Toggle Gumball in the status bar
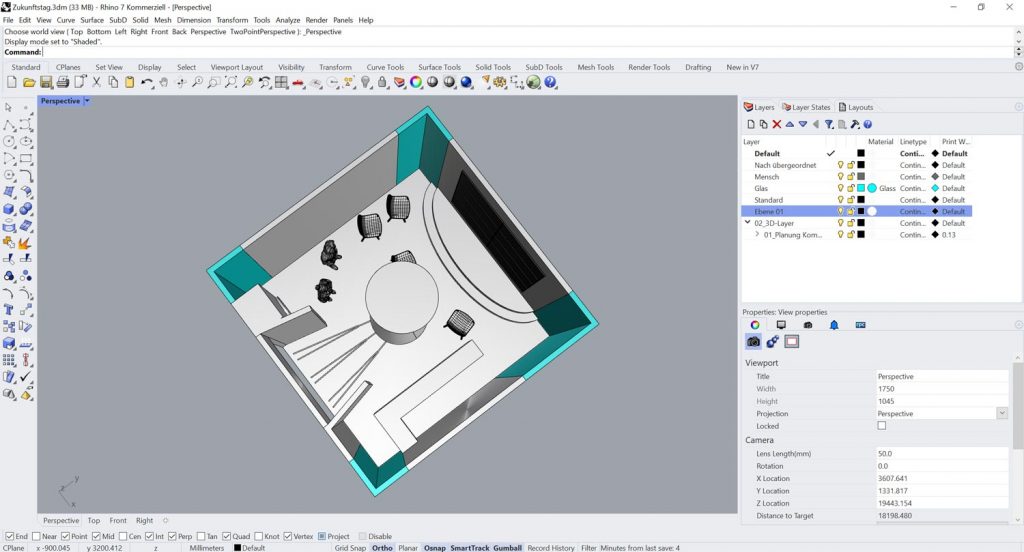The image size is (1024, 552). click(x=507, y=548)
